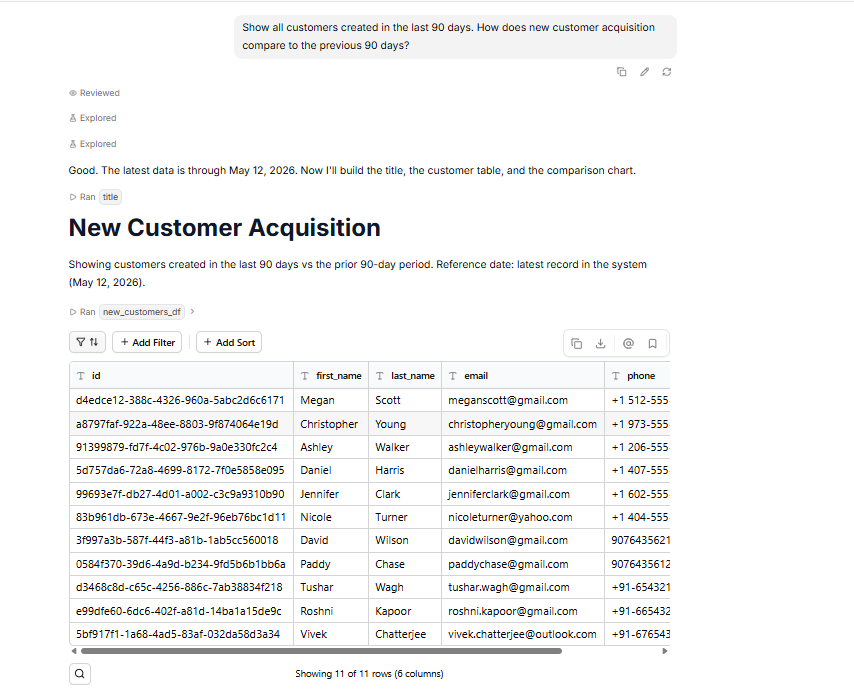The image size is (854, 696).
Task: Click the @ mention icon above table
Action: click(x=628, y=344)
